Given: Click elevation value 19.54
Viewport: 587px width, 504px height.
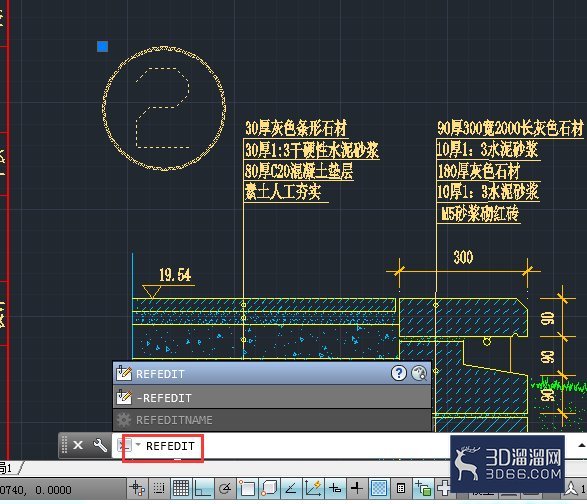Looking at the screenshot, I should pyautogui.click(x=175, y=275).
